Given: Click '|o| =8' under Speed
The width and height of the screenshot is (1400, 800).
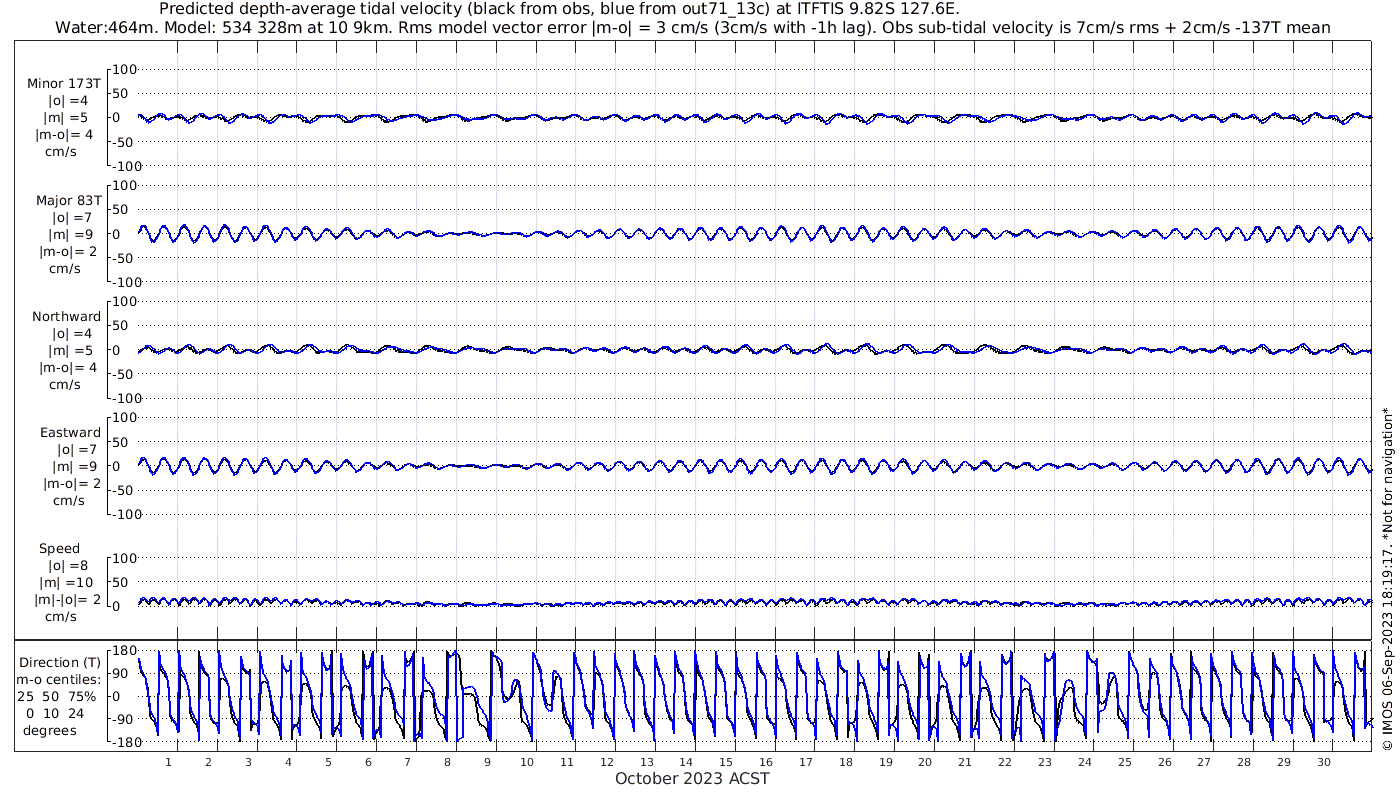Looking at the screenshot, I should click(x=69, y=566).
